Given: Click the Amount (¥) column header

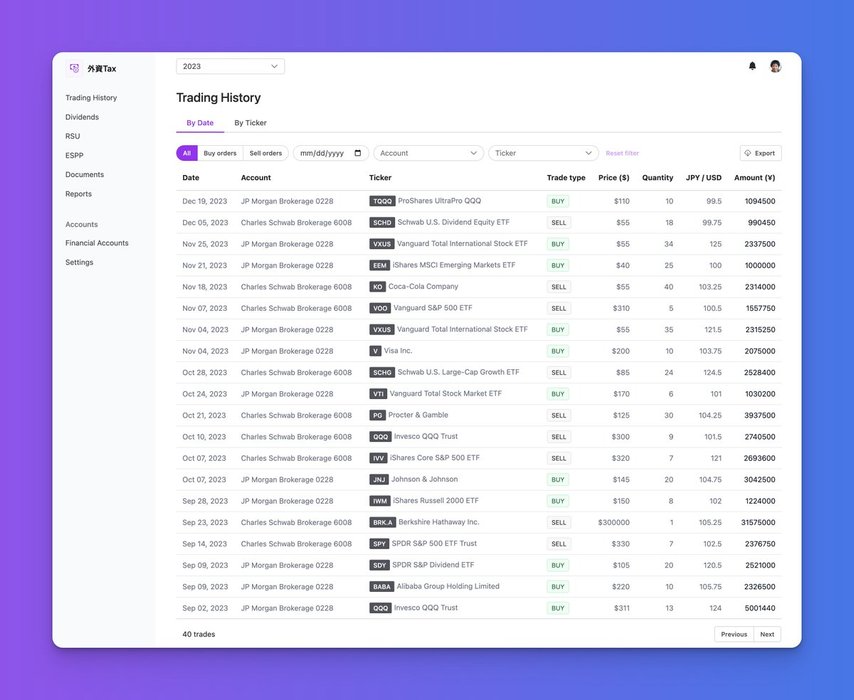Looking at the screenshot, I should pos(754,178).
